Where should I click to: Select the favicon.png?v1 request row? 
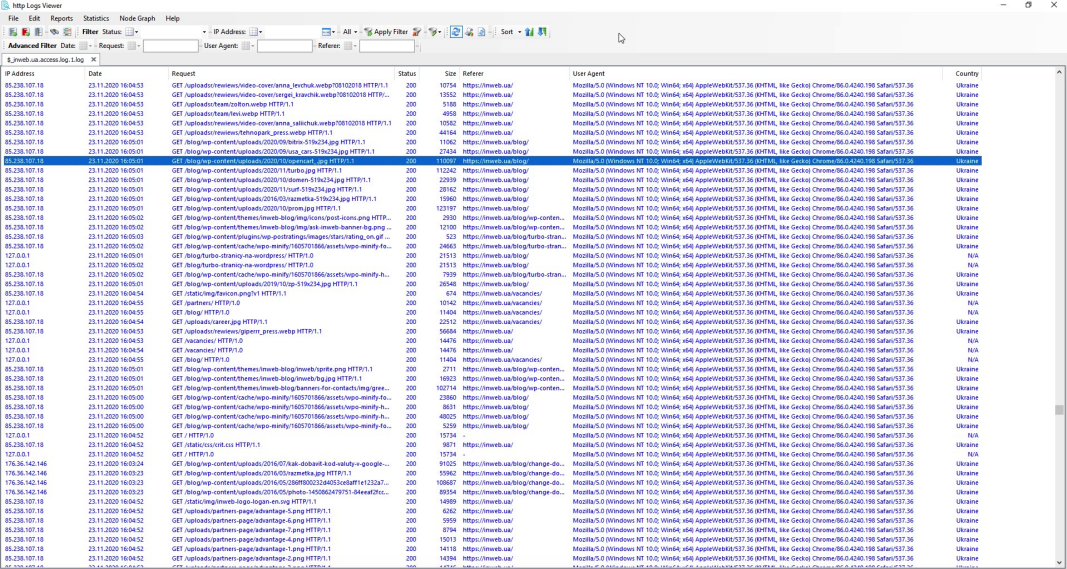491,293
